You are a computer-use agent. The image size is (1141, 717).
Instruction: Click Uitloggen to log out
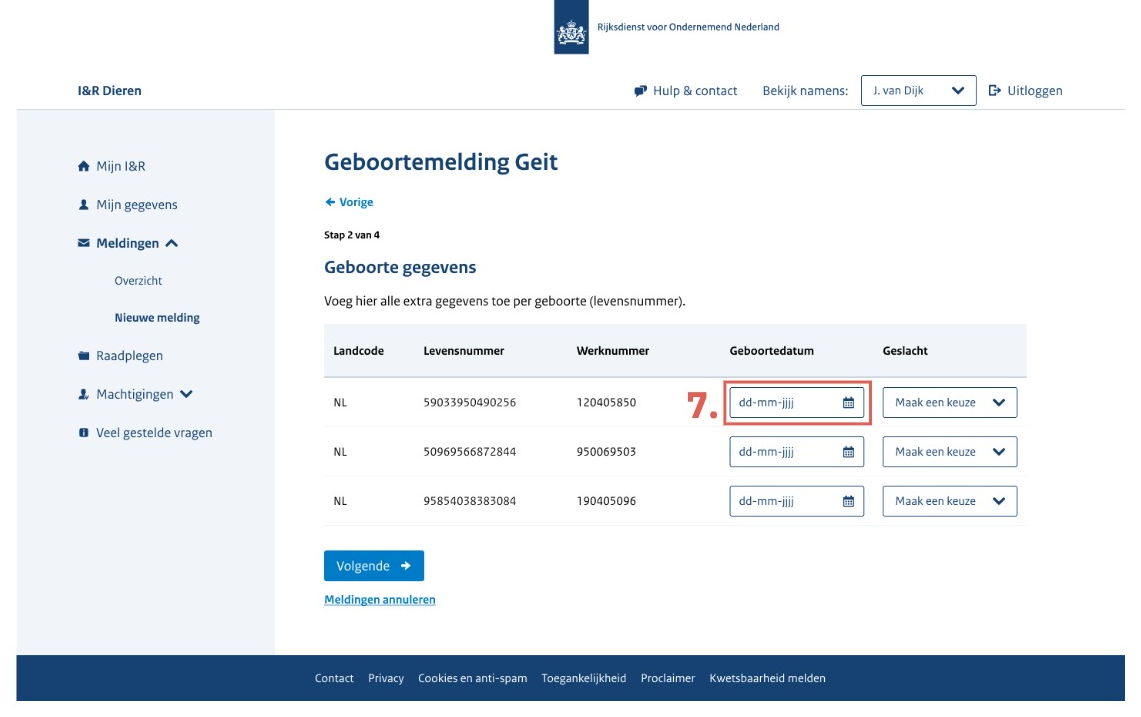[x=1035, y=90]
